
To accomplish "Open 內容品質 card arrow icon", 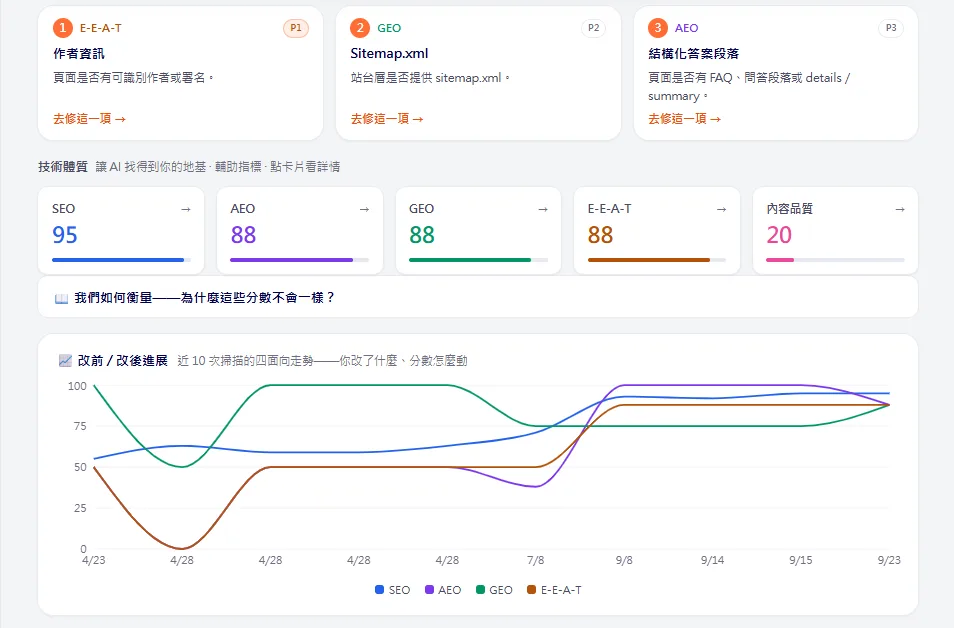I will click(x=900, y=209).
